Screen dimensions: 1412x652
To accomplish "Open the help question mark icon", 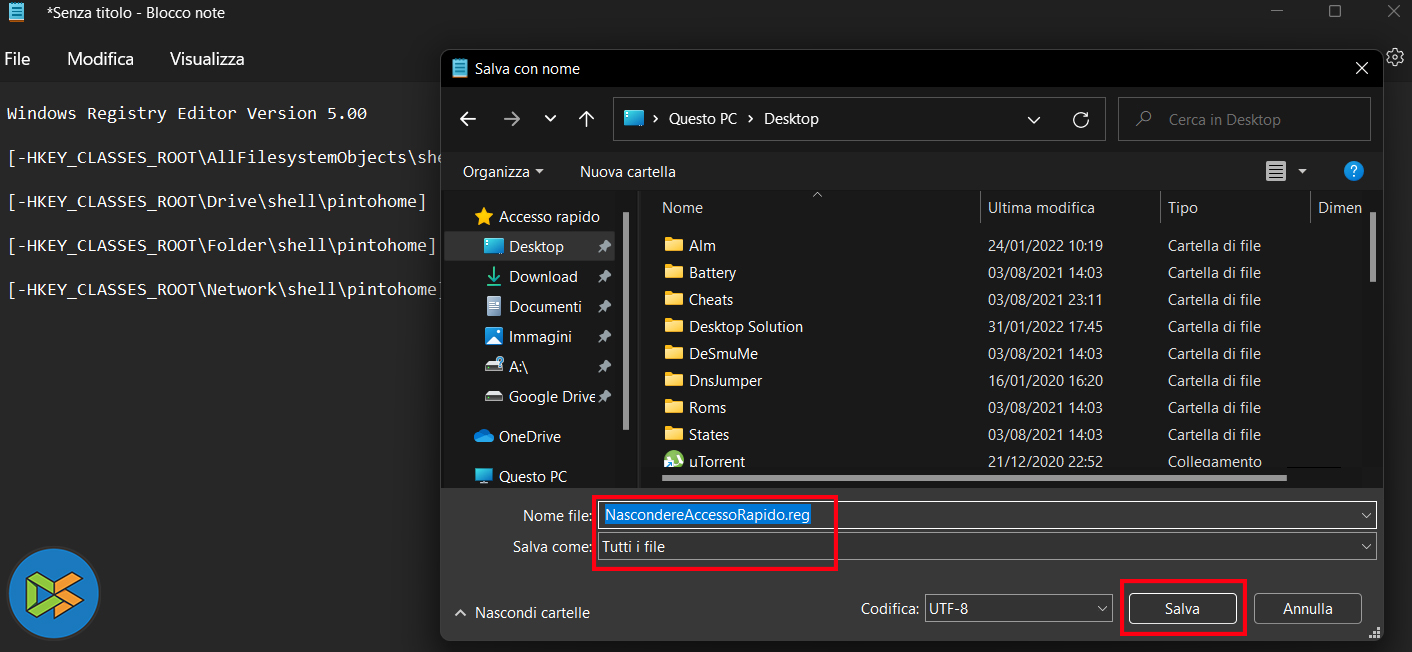I will coord(1354,171).
